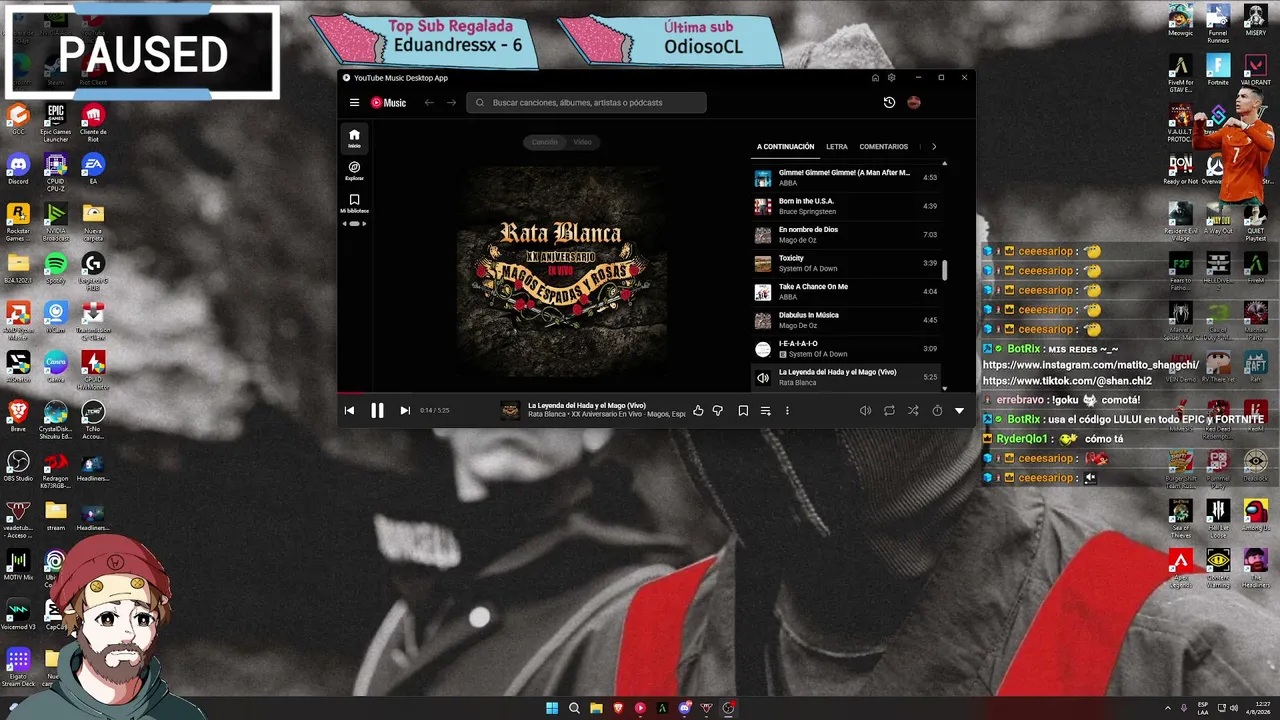1280x720 pixels.
Task: Open Discord desktop shortcut
Action: pos(18,168)
